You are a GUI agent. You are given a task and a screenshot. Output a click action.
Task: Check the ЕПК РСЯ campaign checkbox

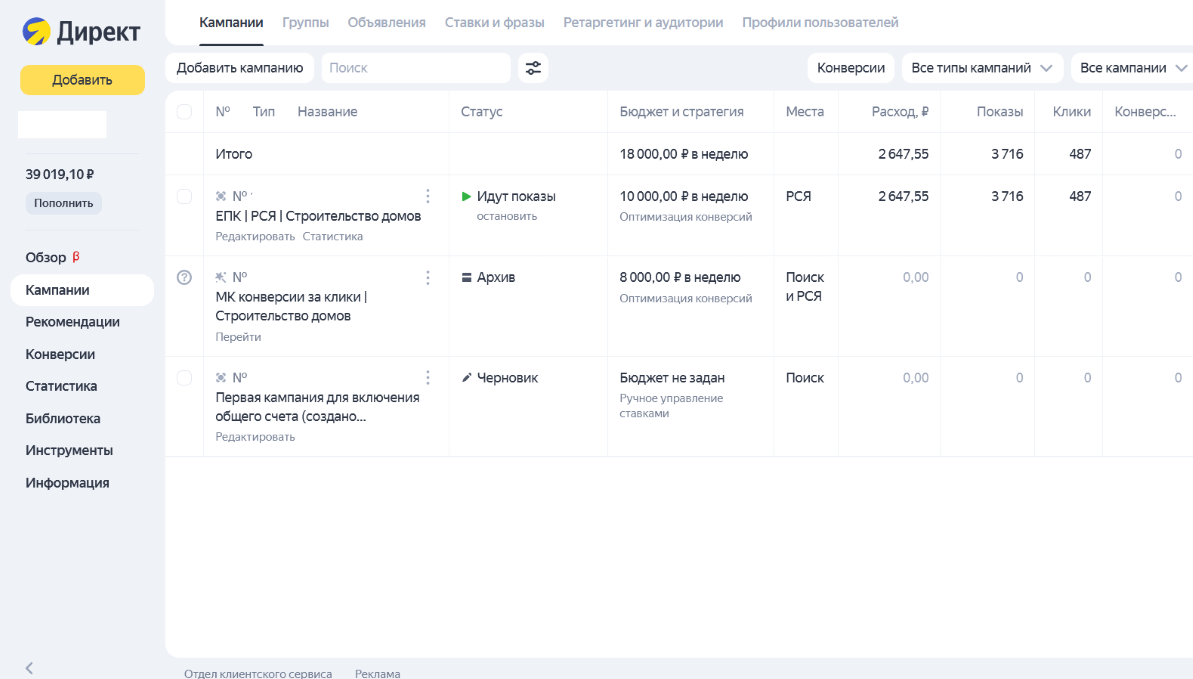[184, 197]
